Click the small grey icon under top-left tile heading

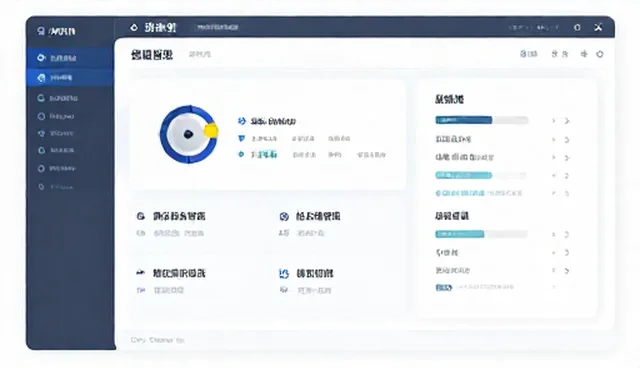coord(141,233)
